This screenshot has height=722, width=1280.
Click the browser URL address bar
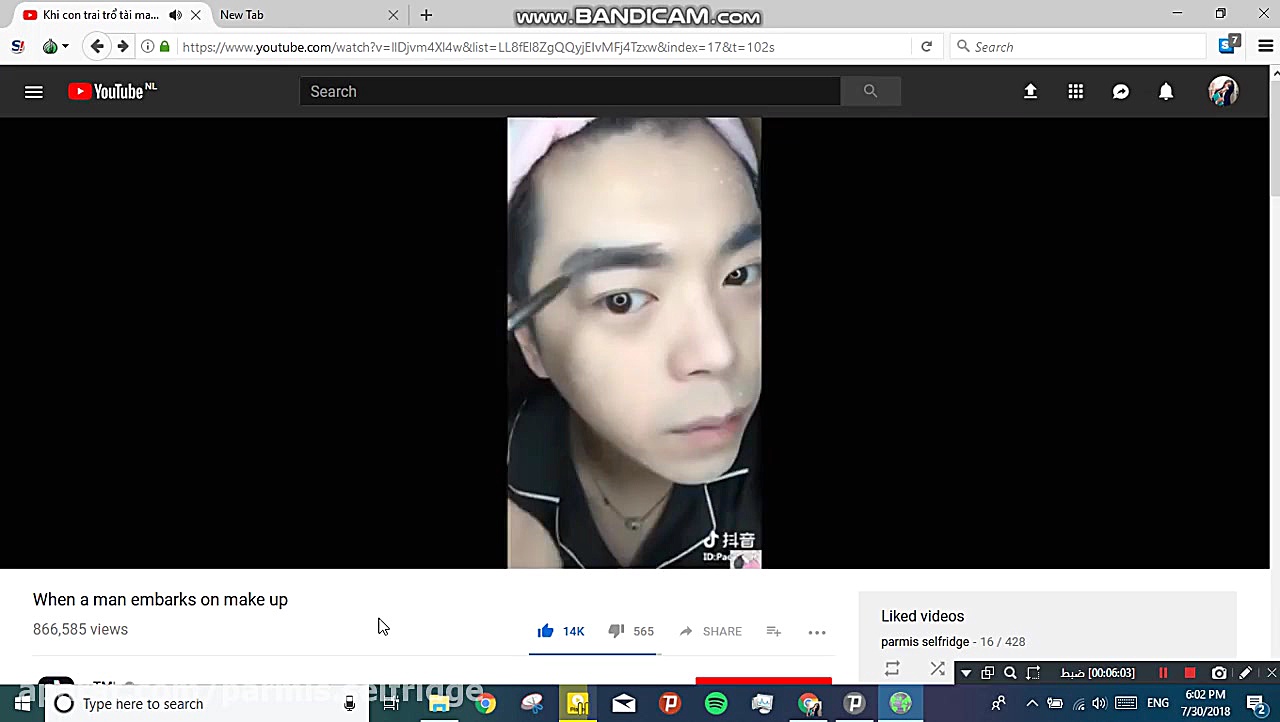point(545,47)
